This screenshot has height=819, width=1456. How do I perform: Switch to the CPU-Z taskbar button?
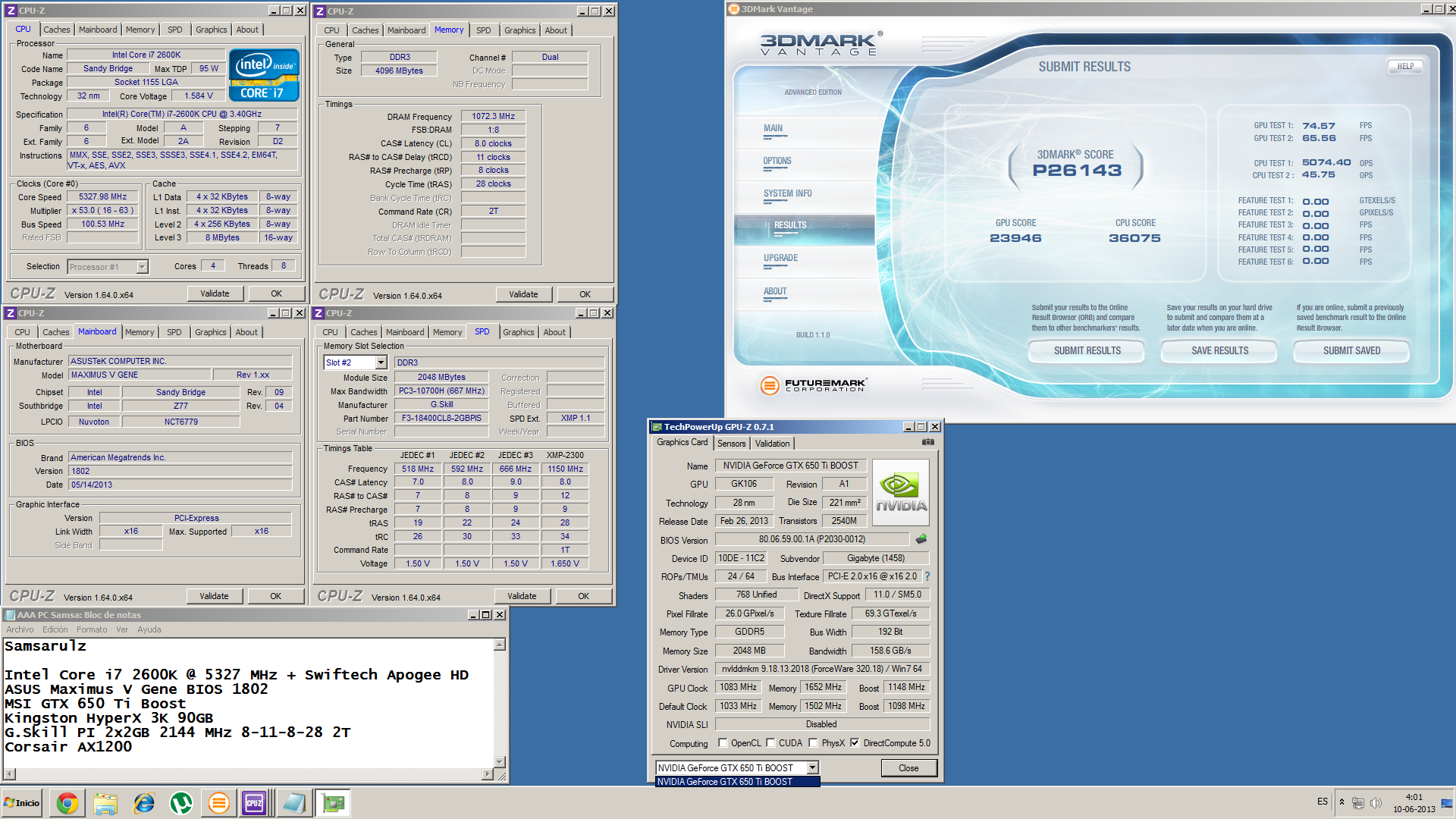pos(254,803)
